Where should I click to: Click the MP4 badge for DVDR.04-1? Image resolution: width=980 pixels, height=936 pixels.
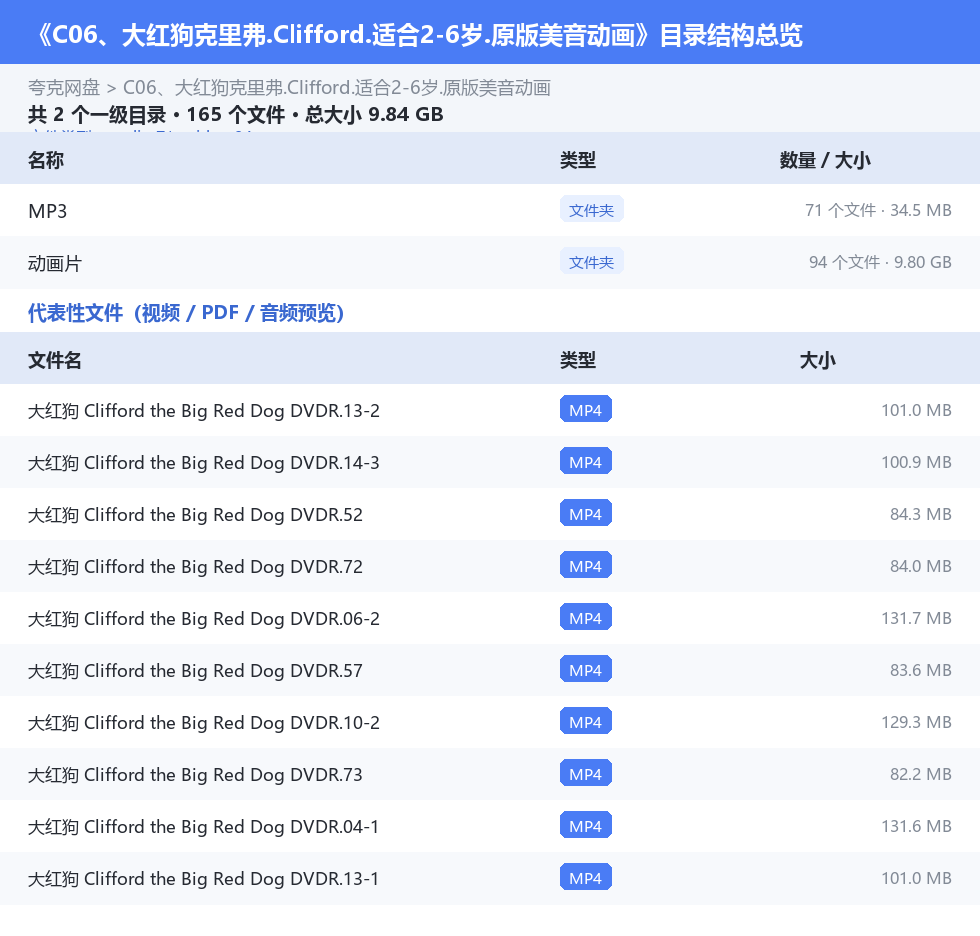click(x=586, y=825)
